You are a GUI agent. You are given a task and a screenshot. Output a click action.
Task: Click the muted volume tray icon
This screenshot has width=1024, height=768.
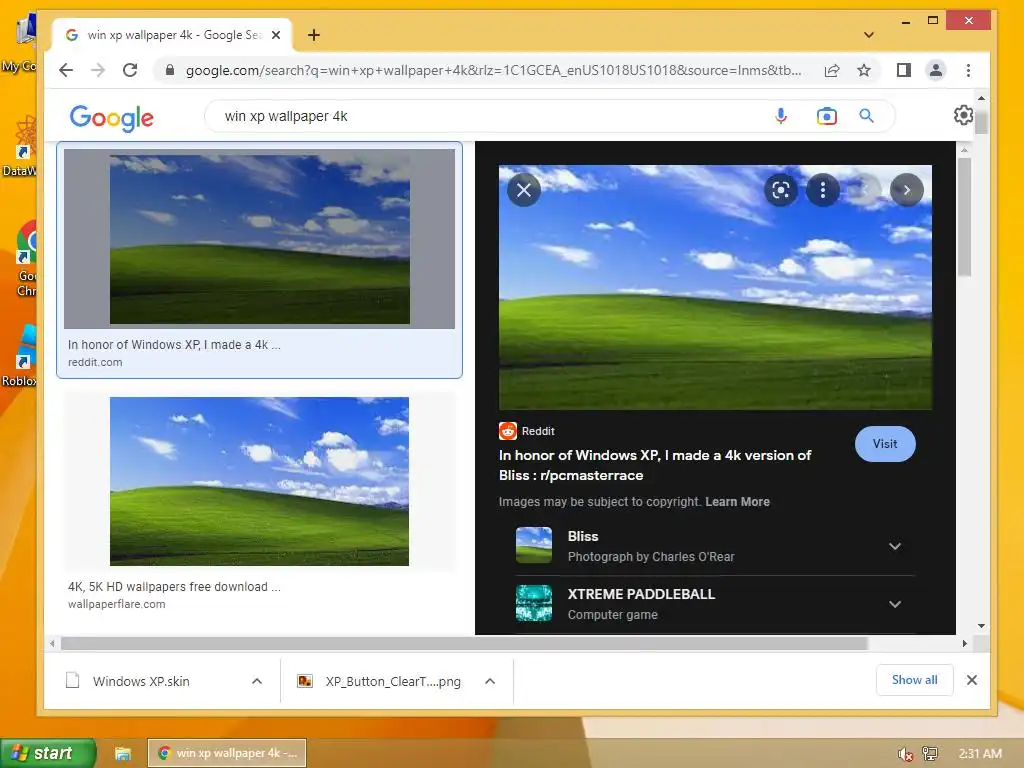click(x=905, y=754)
